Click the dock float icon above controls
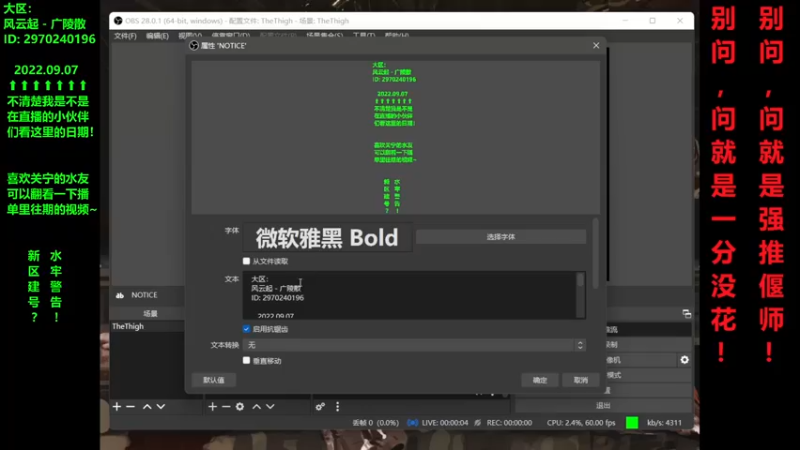Screen dimensions: 800x450 pos(687,313)
